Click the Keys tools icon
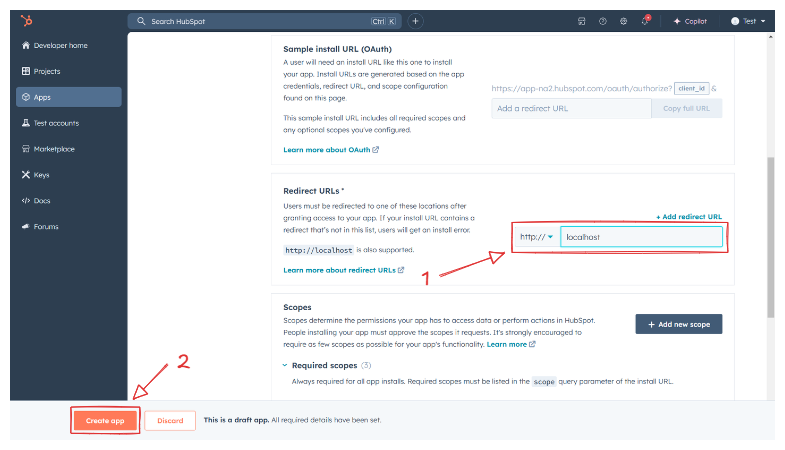 pos(26,175)
